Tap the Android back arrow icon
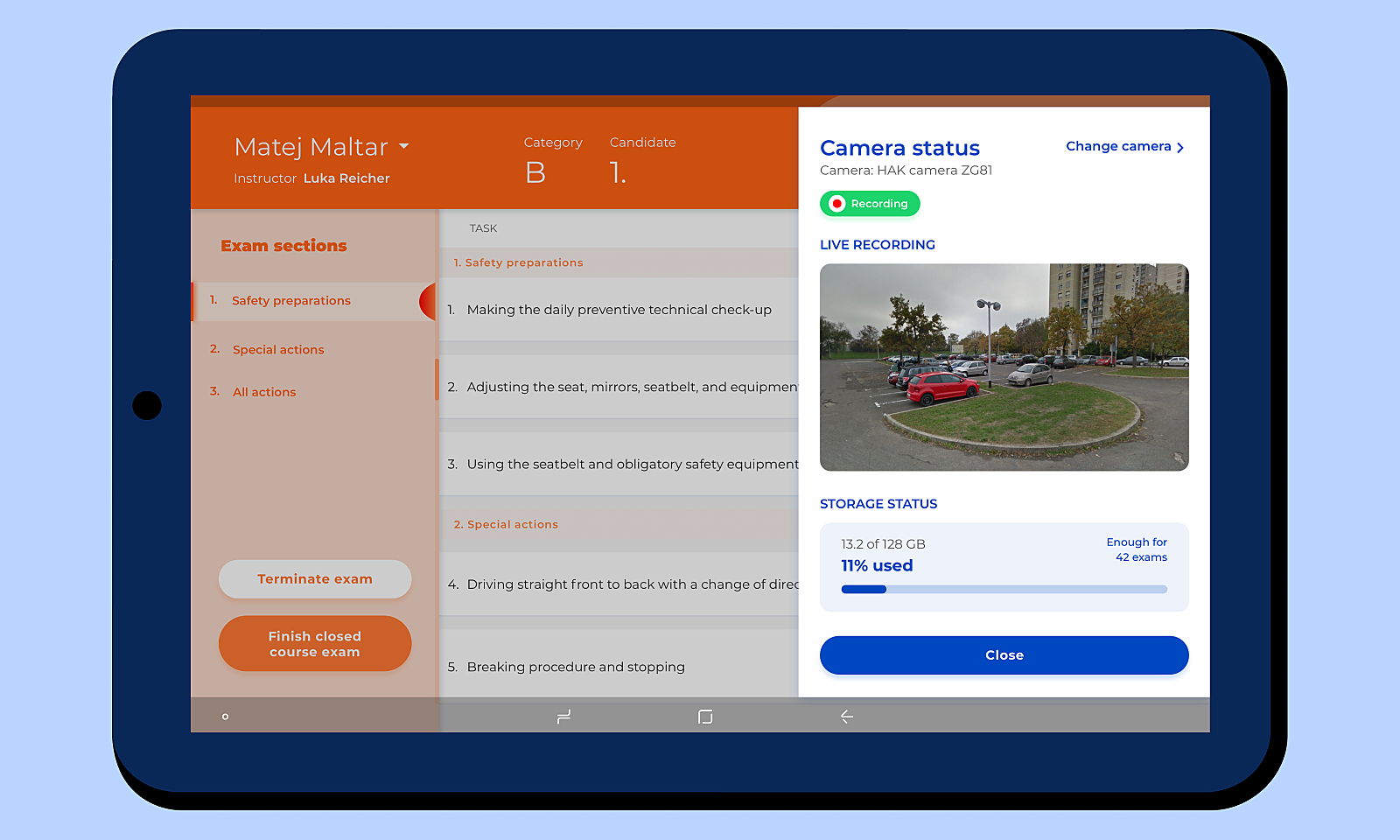The height and width of the screenshot is (840, 1400). [x=846, y=717]
